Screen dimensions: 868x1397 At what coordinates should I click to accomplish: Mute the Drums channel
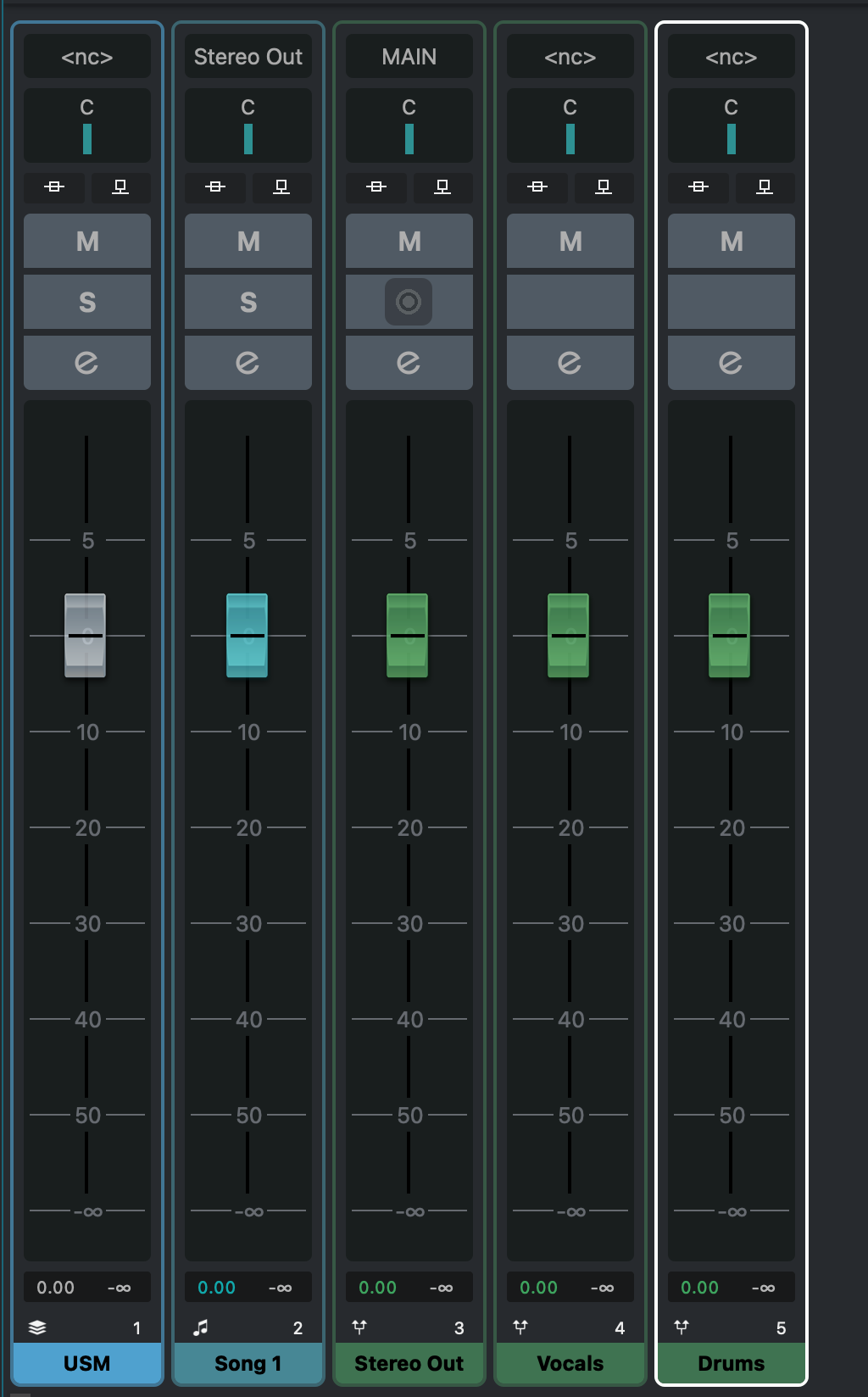point(731,242)
